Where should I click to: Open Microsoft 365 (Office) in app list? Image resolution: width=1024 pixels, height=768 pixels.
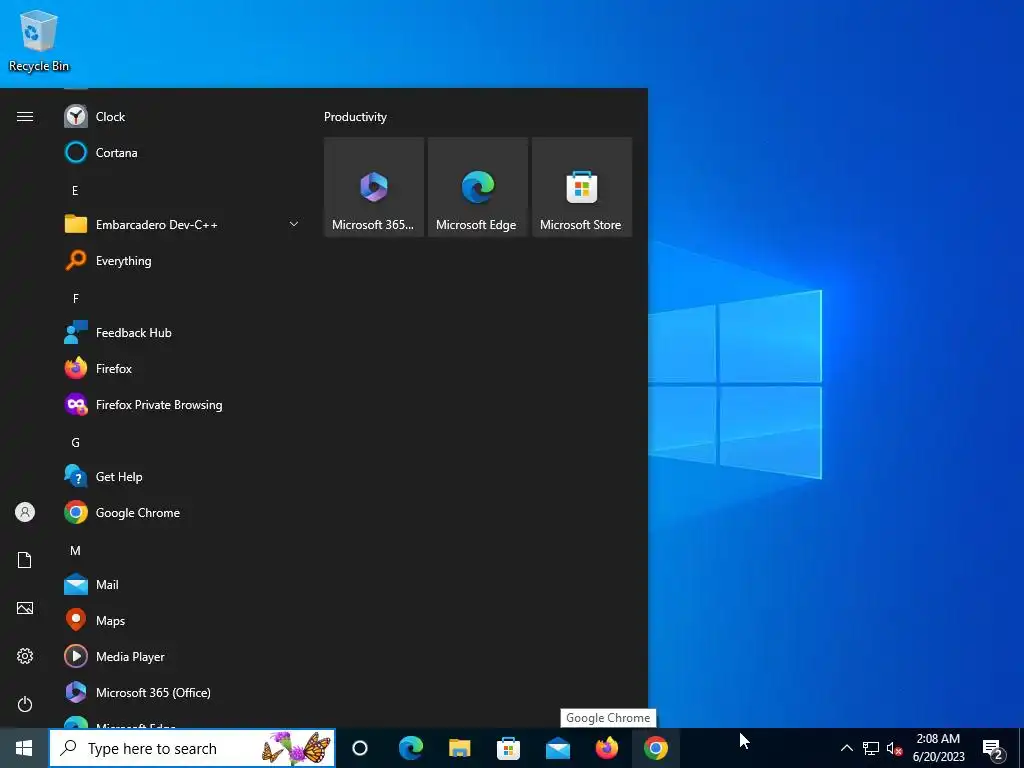pos(182,692)
